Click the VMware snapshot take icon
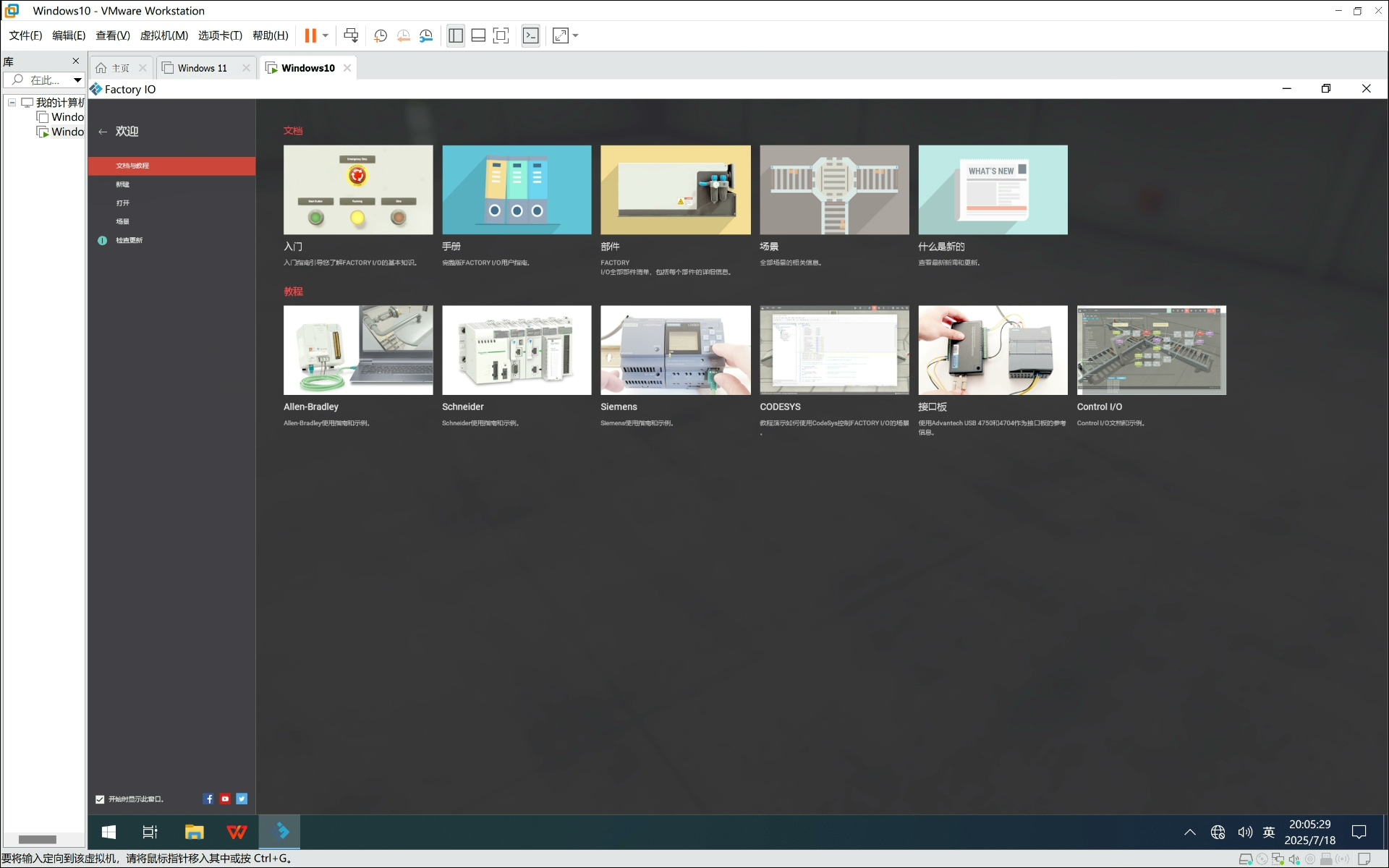 [381, 35]
